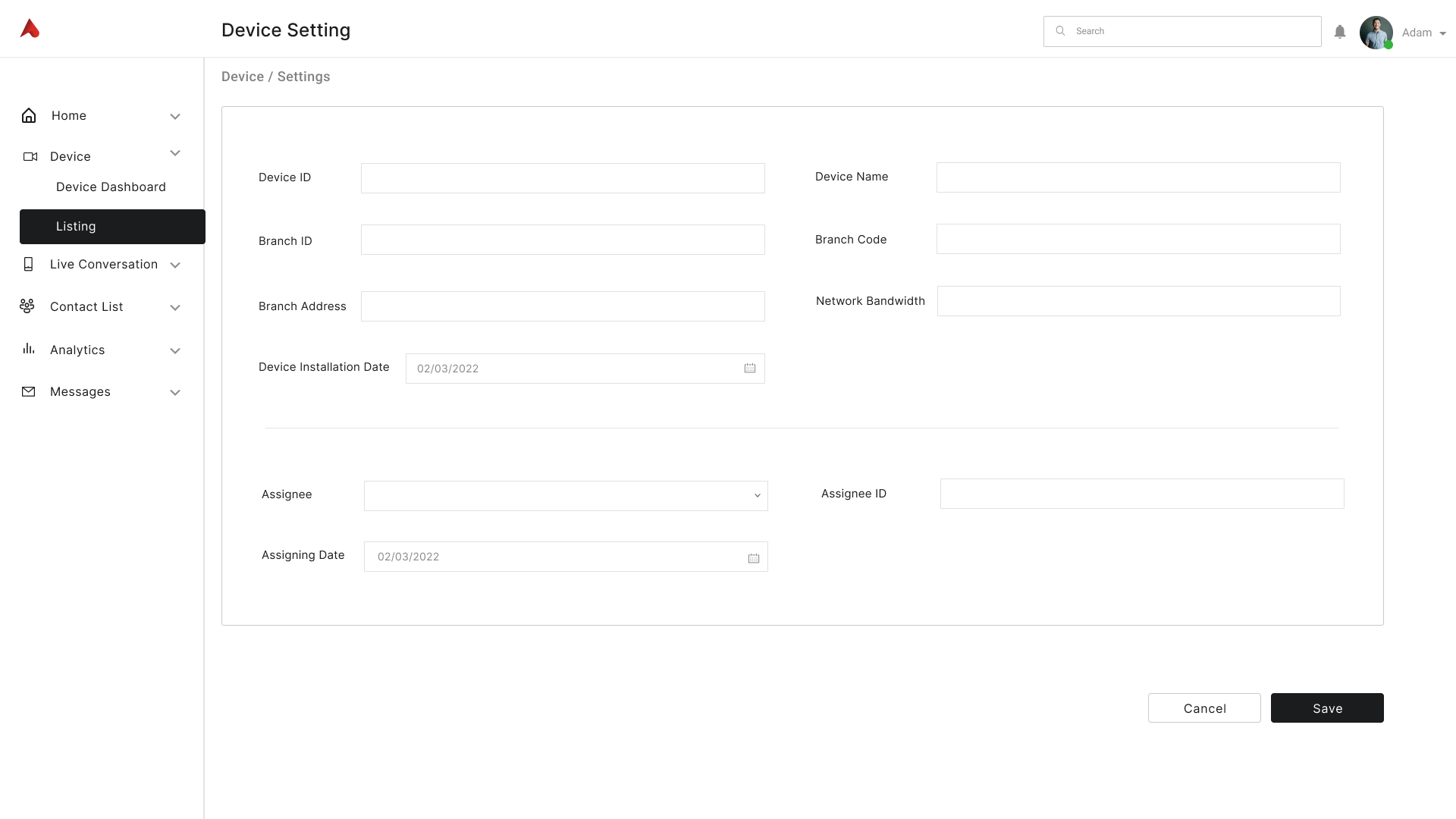The height and width of the screenshot is (819, 1456).
Task: Focus the Network Bandwidth input field
Action: click(x=1138, y=301)
